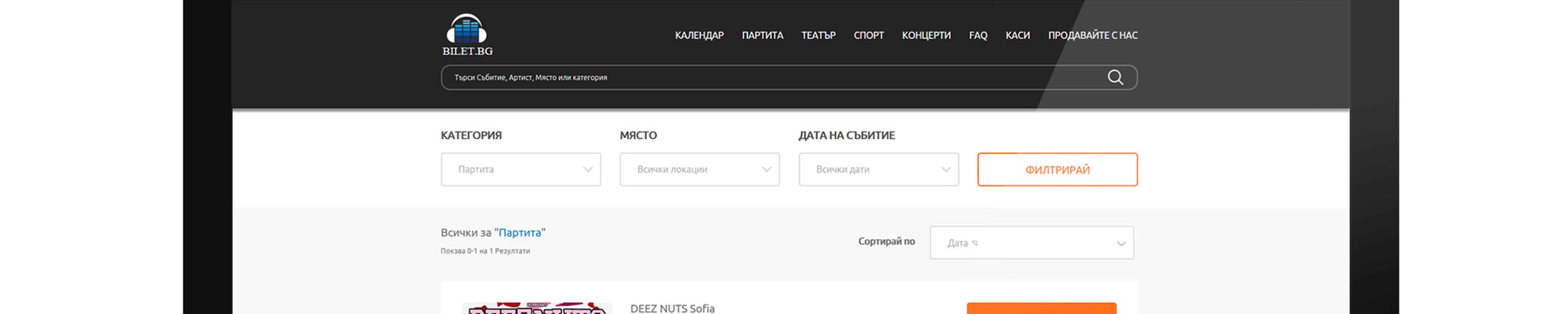Open the DEEZ NUTS Sofia event title
The image size is (1568, 314).
coord(672,309)
